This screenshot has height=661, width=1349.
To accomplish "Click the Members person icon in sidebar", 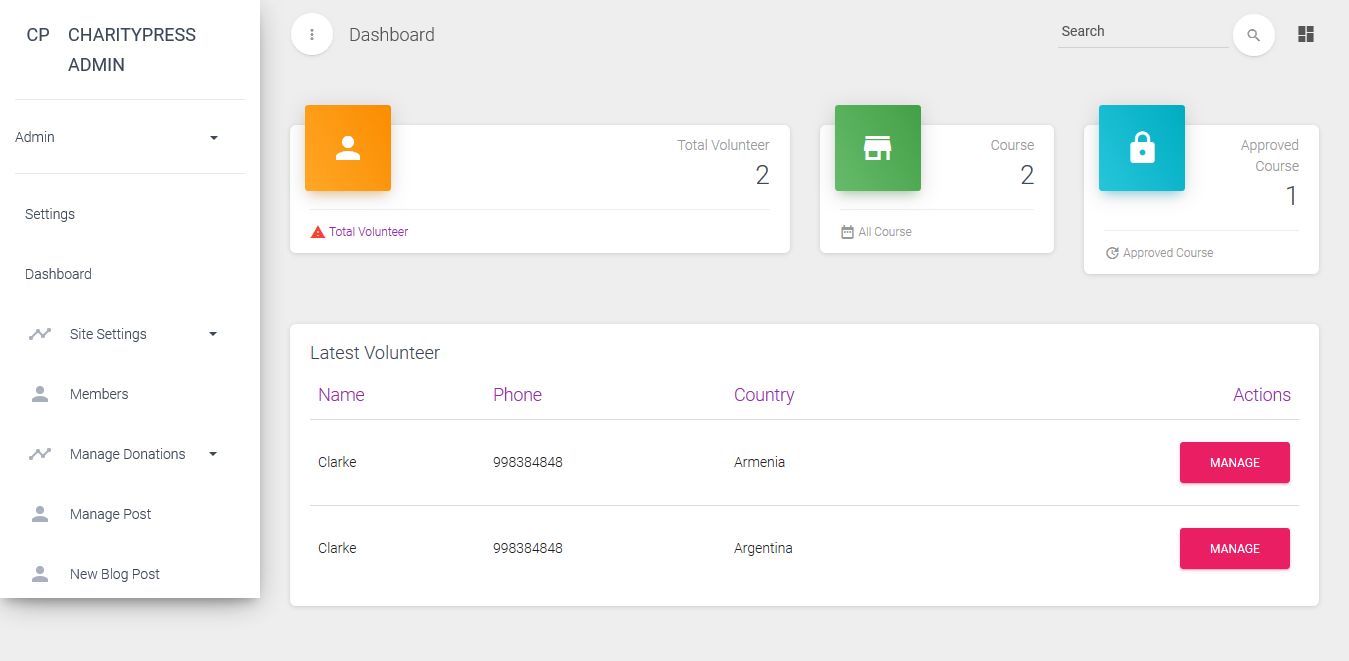I will pyautogui.click(x=40, y=394).
